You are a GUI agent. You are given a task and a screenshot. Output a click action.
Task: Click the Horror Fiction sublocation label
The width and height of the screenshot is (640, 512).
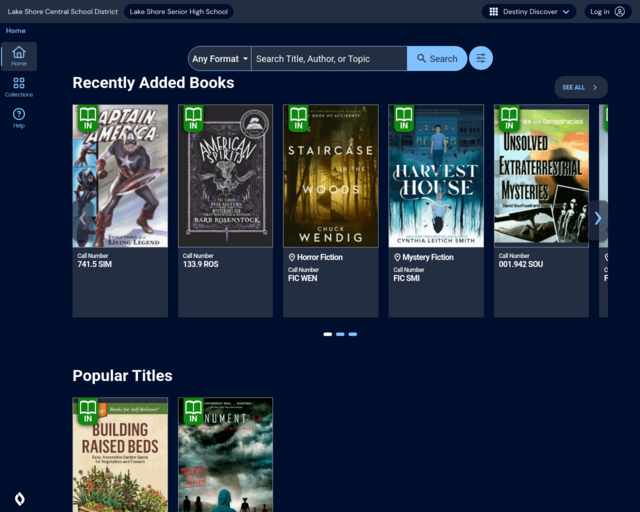(x=320, y=257)
